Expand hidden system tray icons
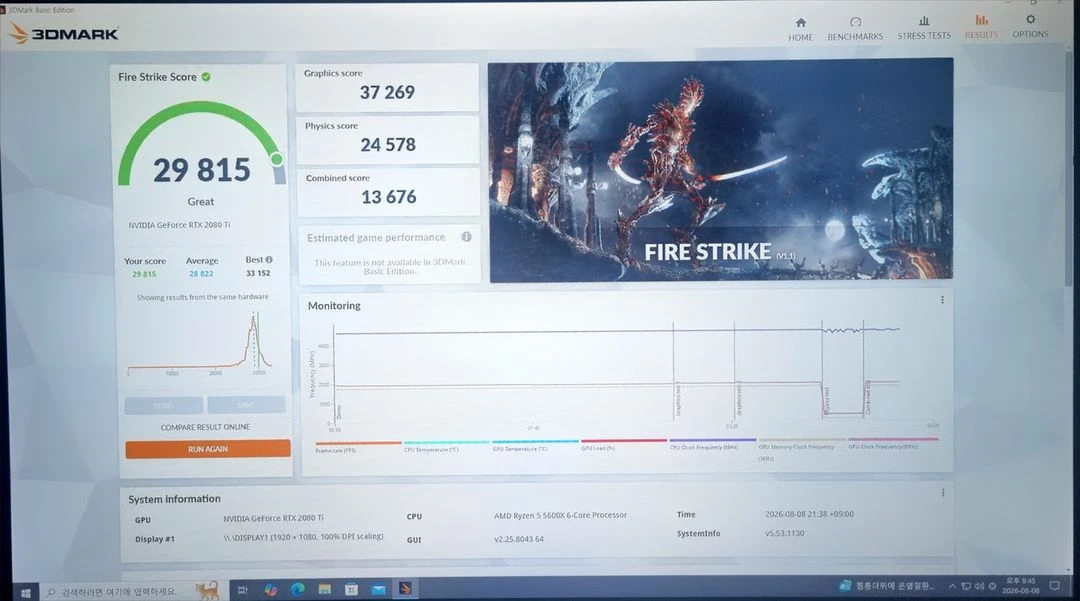This screenshot has width=1080, height=601. [953, 587]
